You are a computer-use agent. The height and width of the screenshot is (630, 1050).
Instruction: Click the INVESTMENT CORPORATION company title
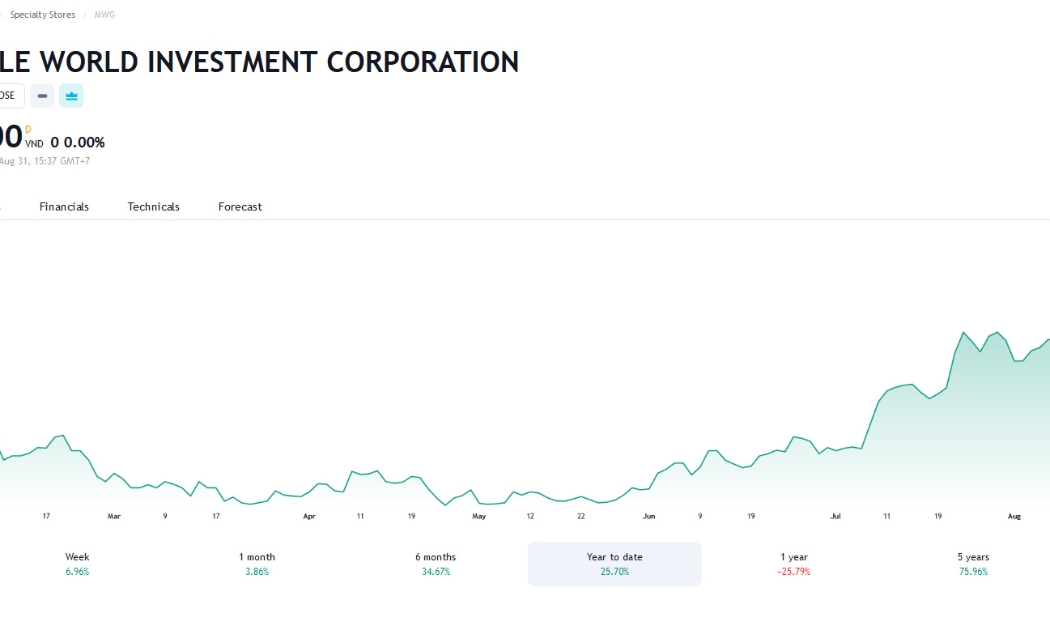click(x=333, y=62)
